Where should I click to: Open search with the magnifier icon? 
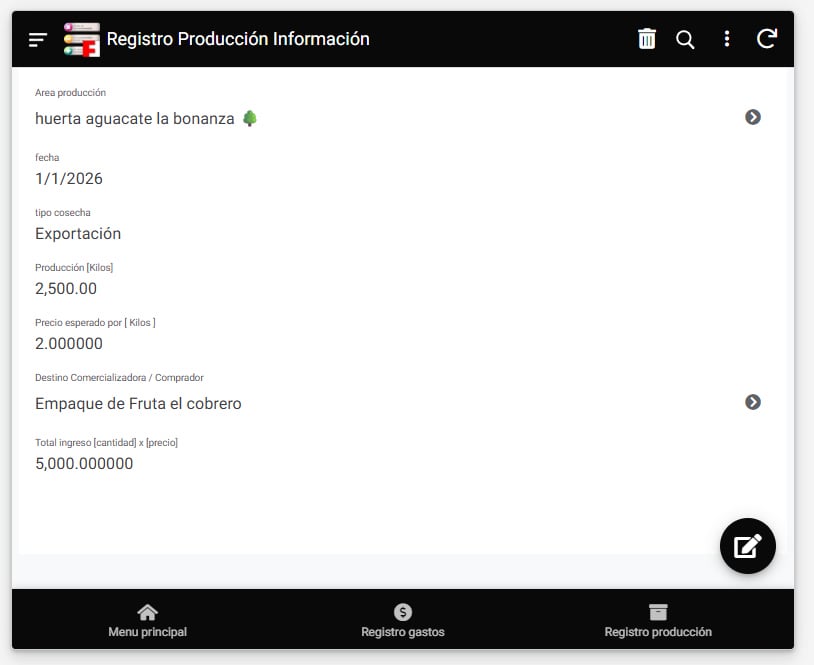point(685,39)
